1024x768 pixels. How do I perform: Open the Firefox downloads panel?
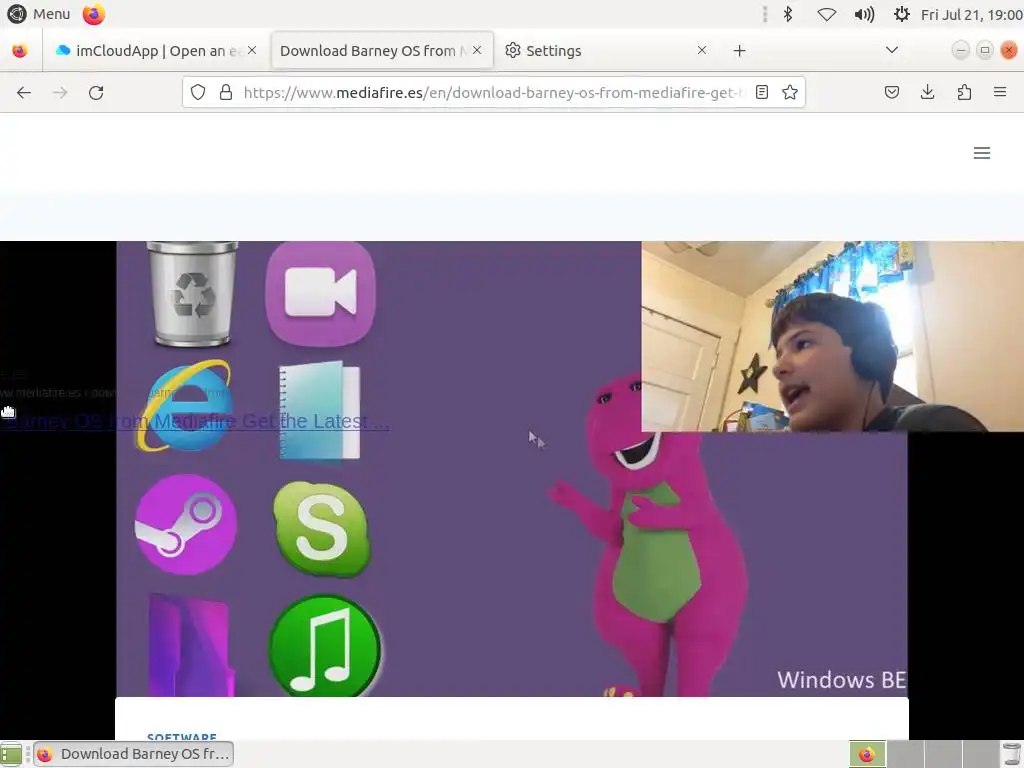click(927, 93)
